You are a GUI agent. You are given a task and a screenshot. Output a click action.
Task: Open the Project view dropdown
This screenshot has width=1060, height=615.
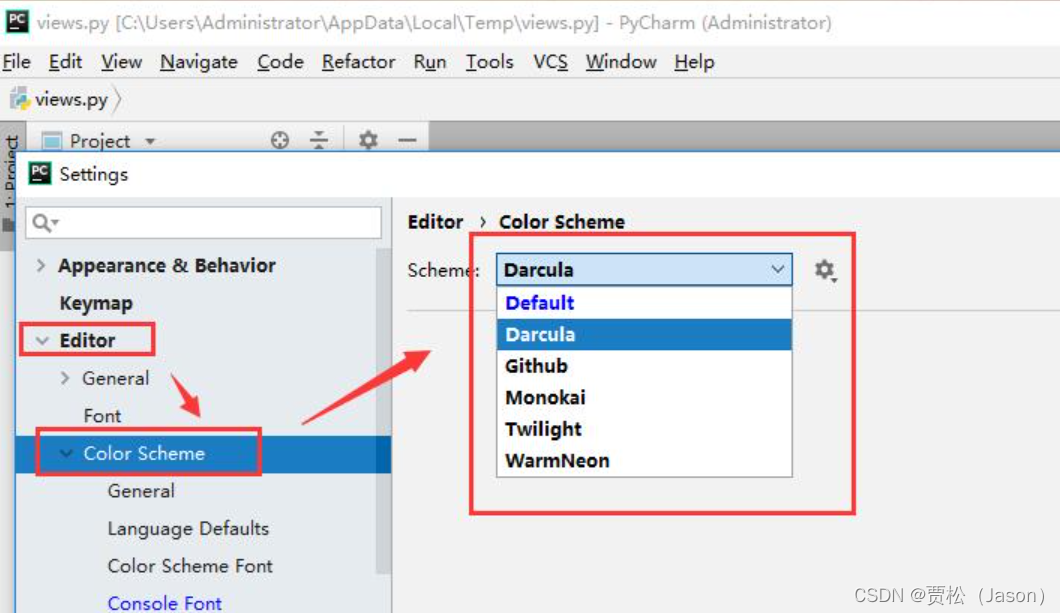pos(150,141)
